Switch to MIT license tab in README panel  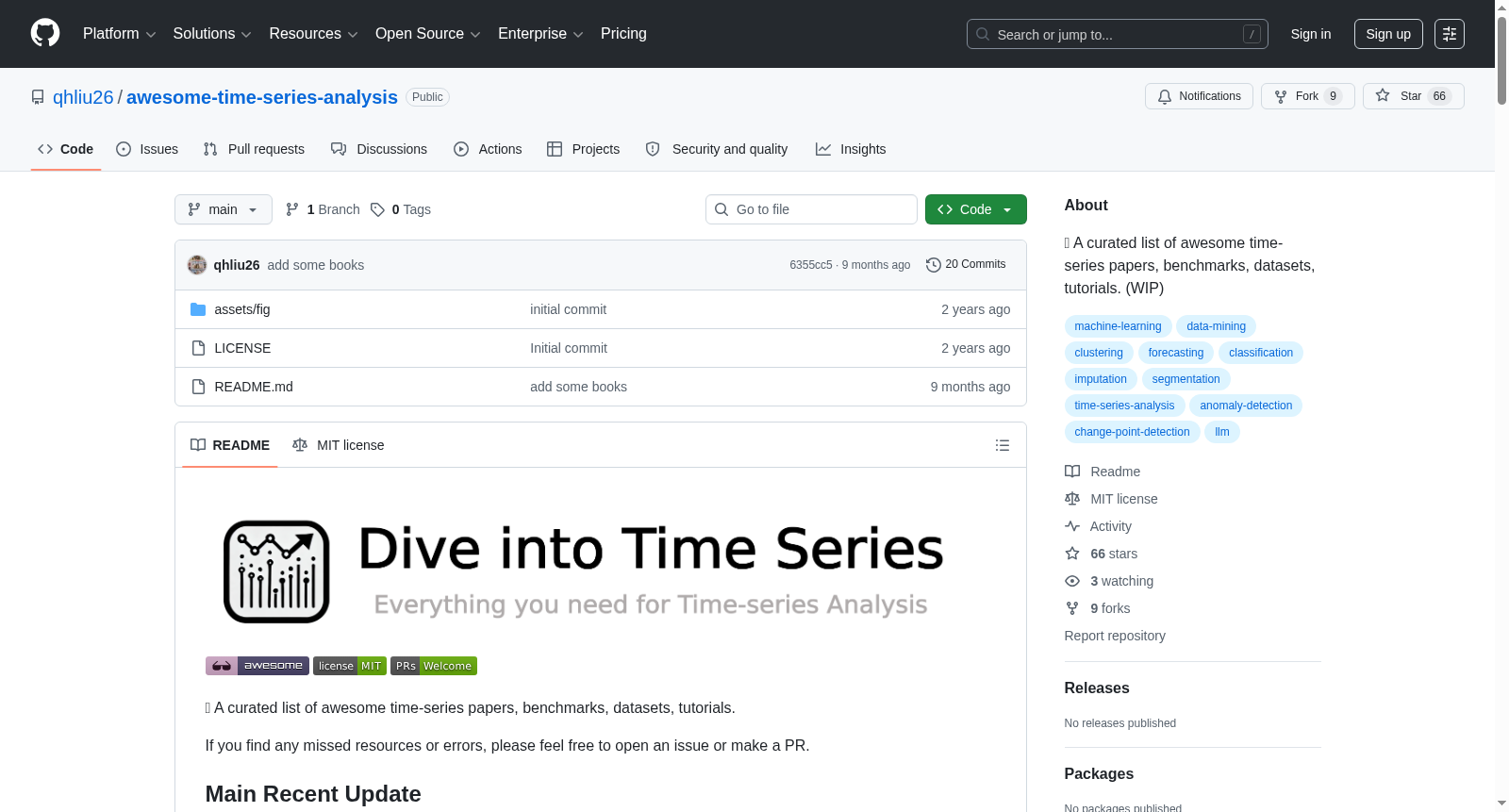pyautogui.click(x=339, y=445)
